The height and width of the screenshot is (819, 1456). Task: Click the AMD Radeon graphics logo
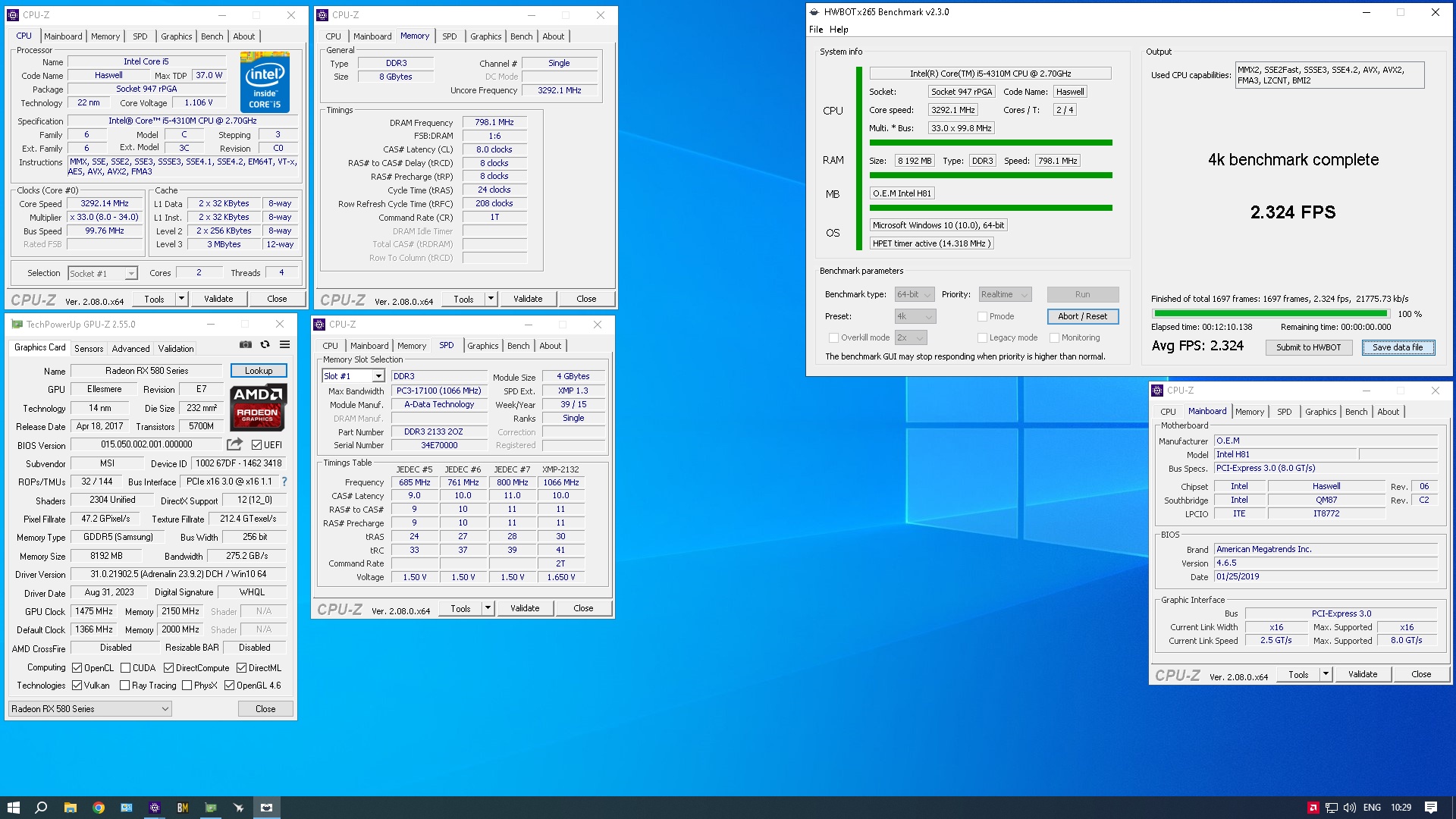(x=258, y=407)
